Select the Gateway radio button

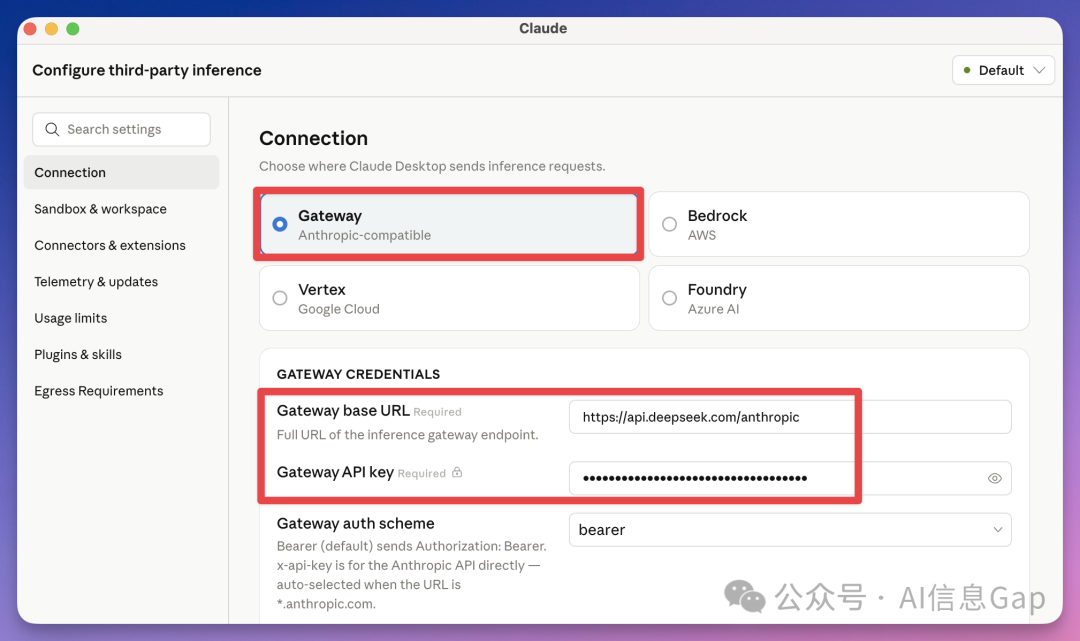coord(280,225)
